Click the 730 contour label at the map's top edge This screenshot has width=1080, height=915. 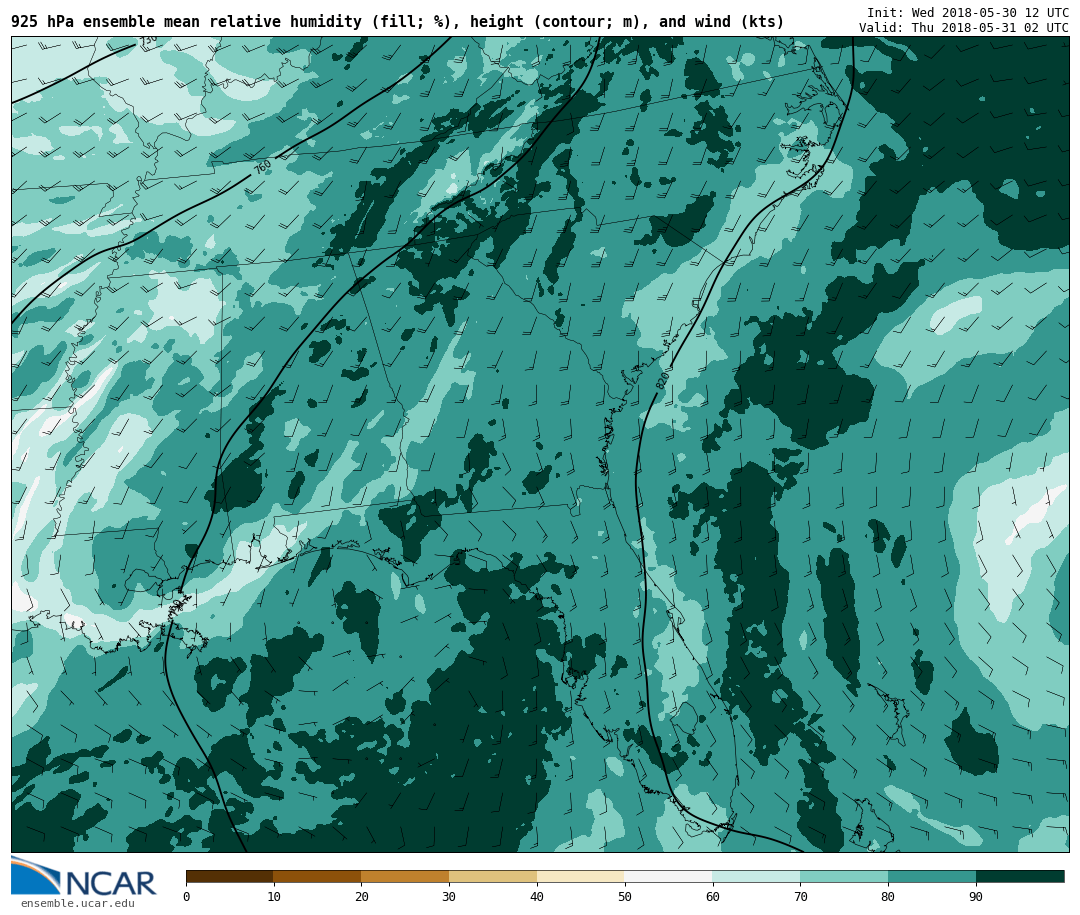click(147, 41)
